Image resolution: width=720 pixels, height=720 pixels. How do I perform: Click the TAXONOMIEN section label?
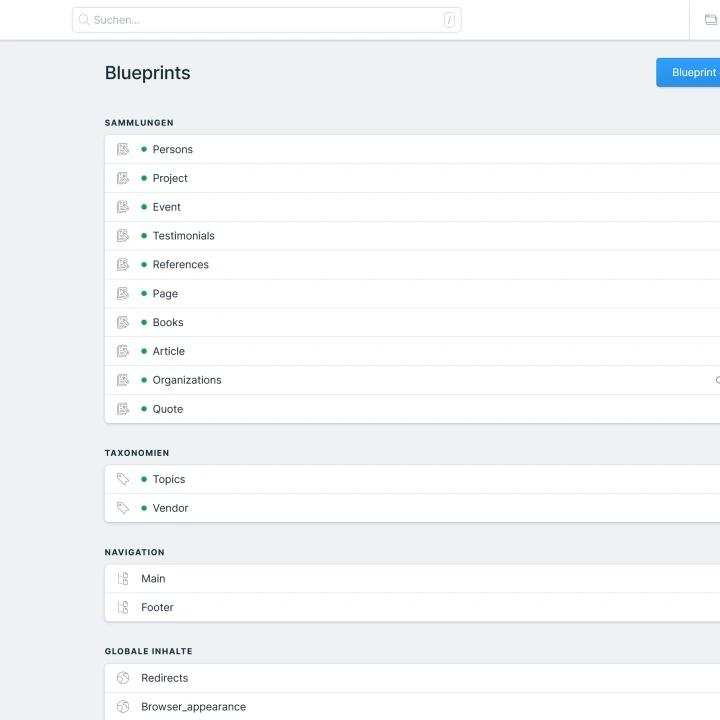pyautogui.click(x=137, y=453)
